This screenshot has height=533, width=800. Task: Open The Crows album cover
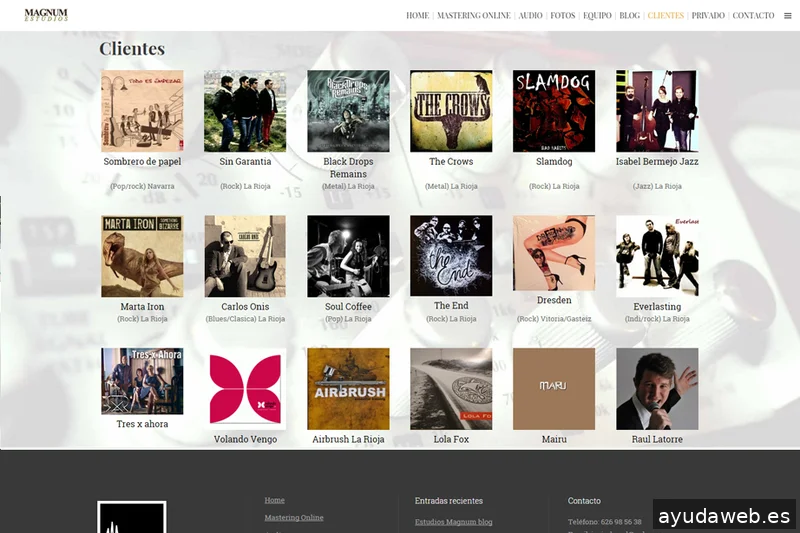[x=451, y=111]
